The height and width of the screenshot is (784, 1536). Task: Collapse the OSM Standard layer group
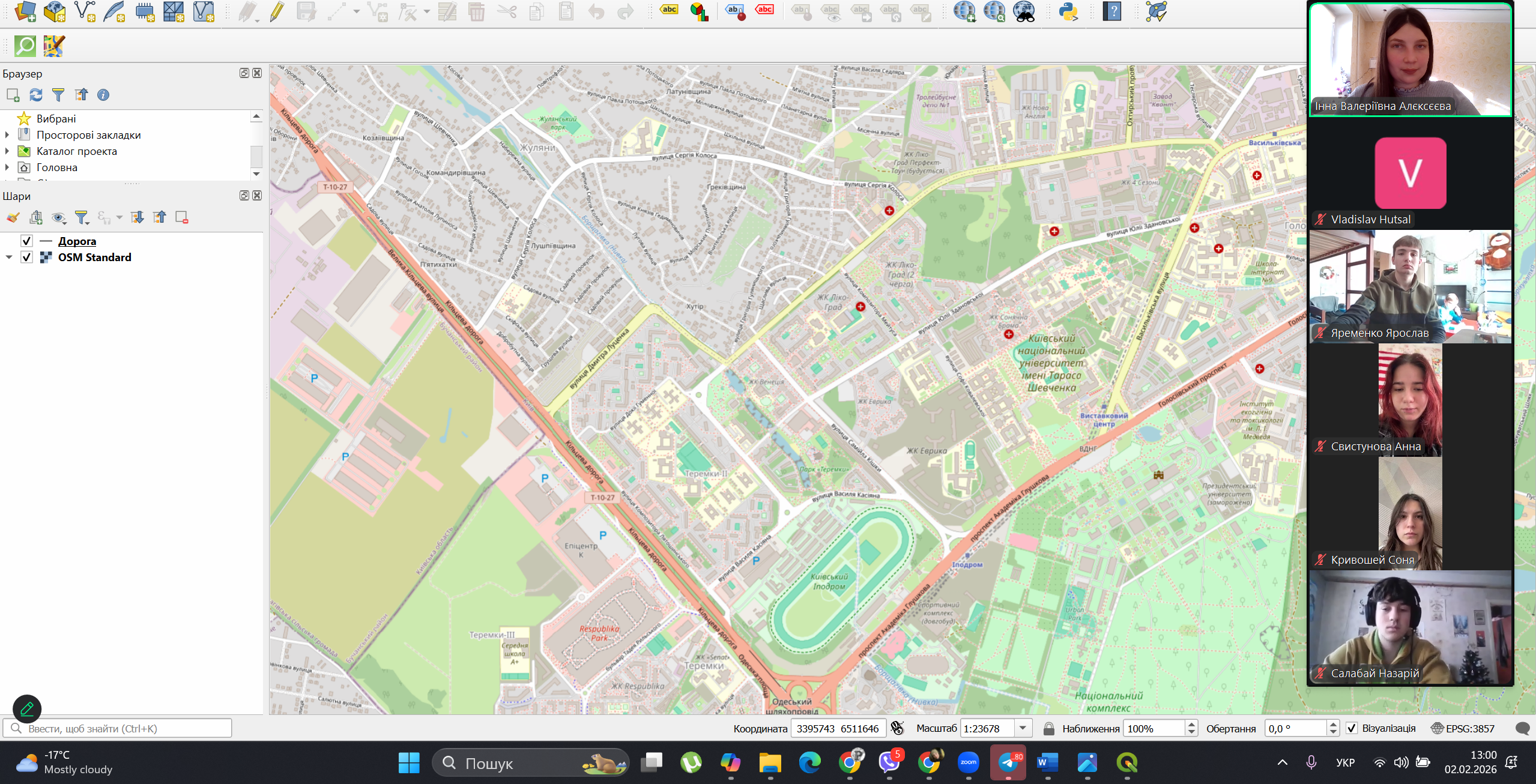(x=9, y=257)
